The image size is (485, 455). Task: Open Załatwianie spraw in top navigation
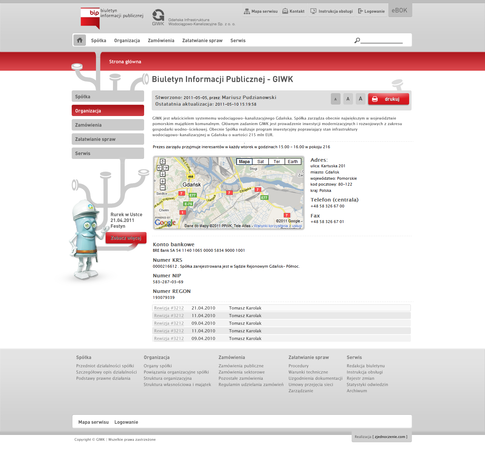click(202, 40)
